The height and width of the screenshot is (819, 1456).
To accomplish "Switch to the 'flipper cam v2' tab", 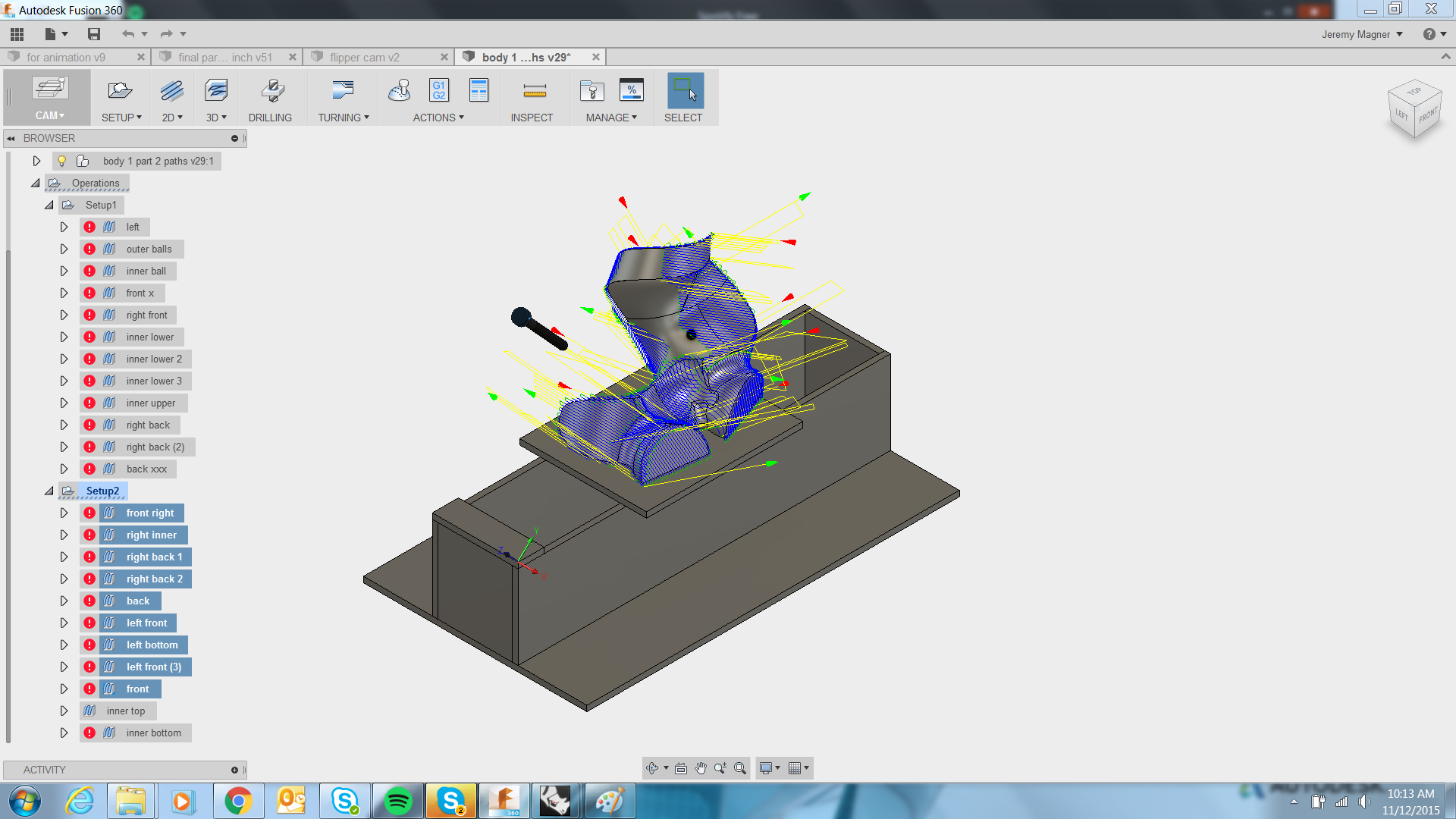I will [364, 56].
